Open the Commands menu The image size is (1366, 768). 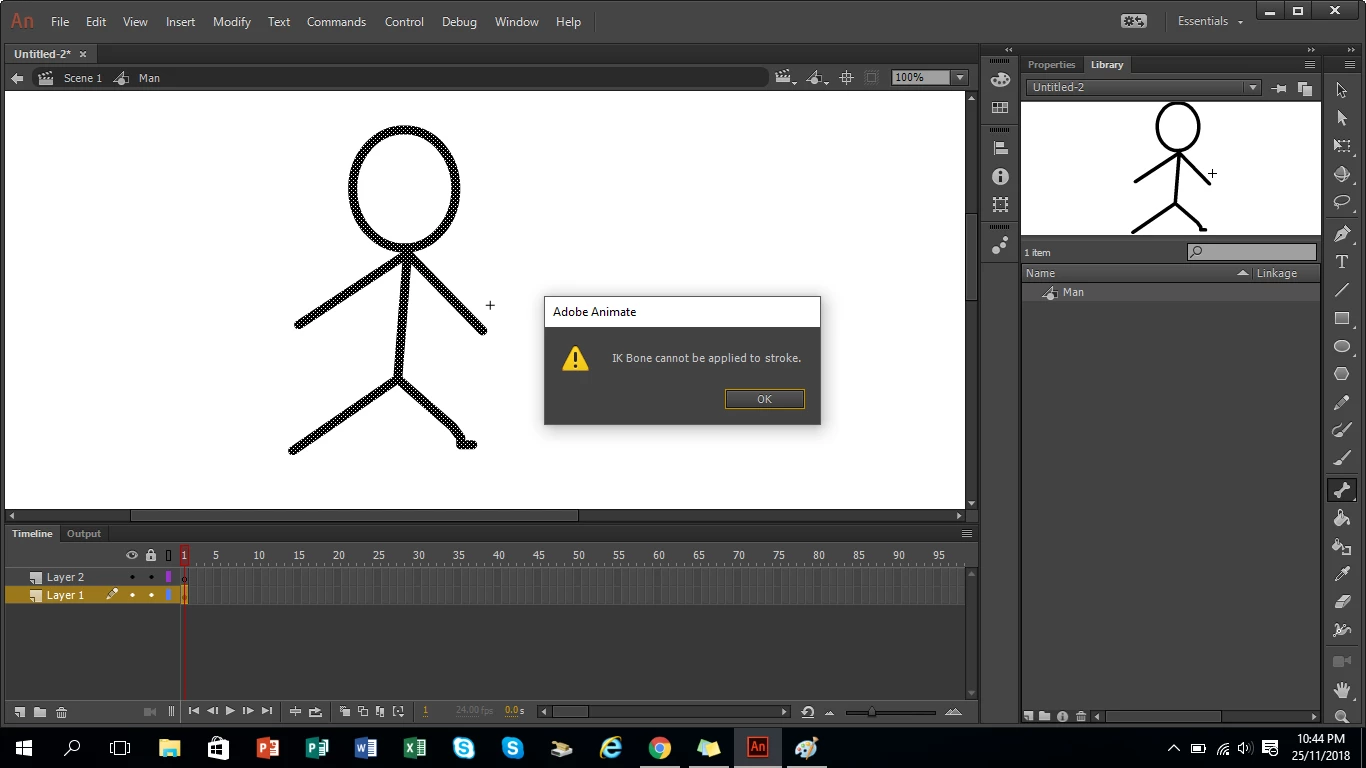336,21
